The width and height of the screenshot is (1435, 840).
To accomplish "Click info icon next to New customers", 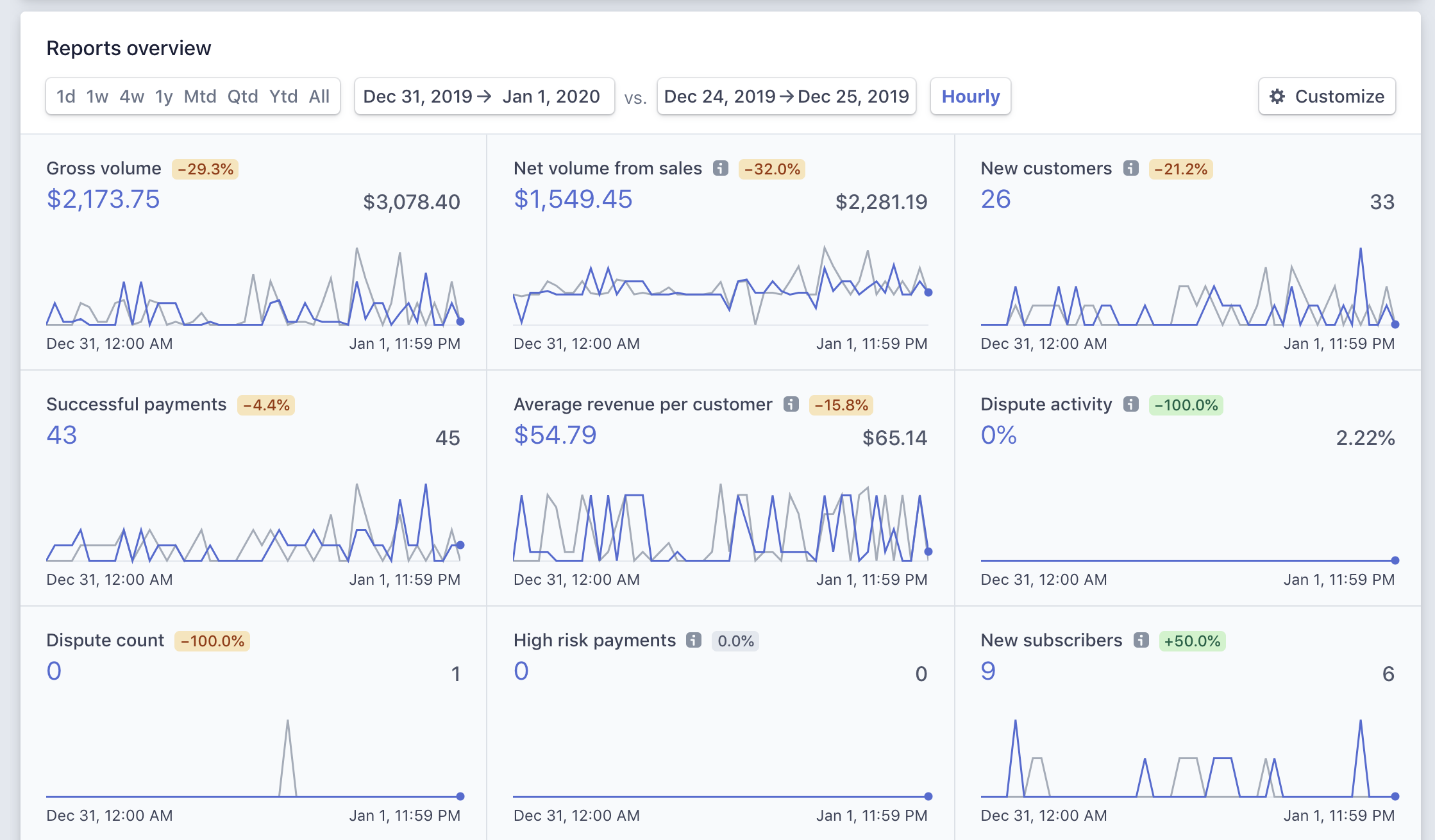I will [x=1130, y=169].
